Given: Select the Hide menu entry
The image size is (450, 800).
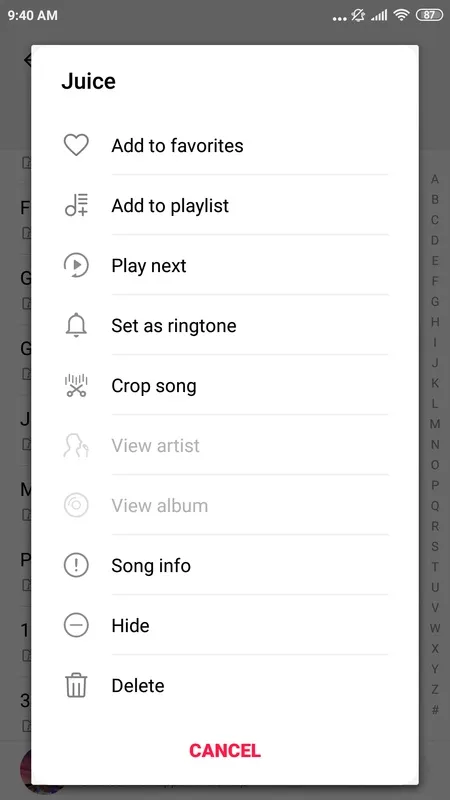Looking at the screenshot, I should tap(225, 626).
